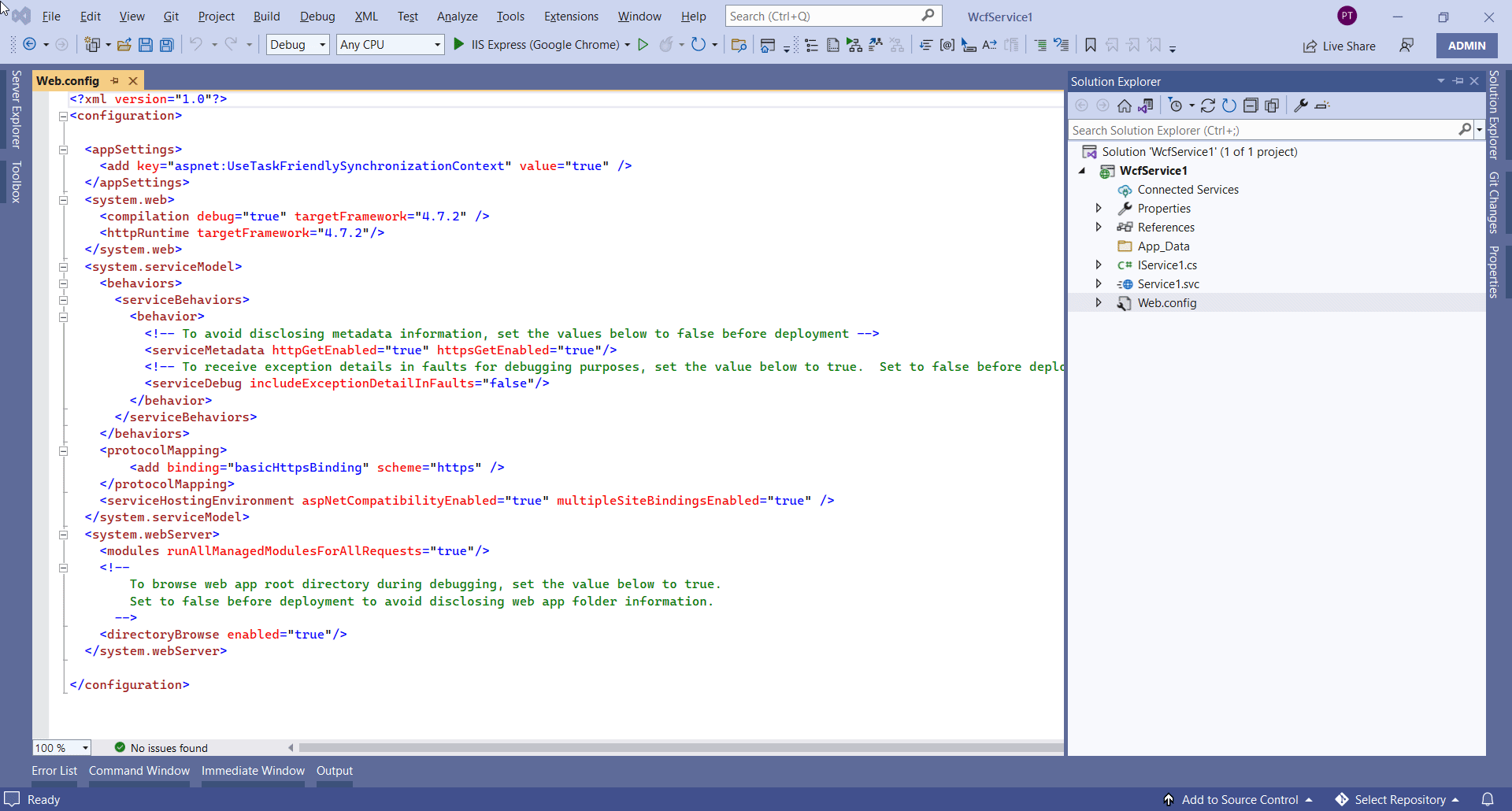The height and width of the screenshot is (811, 1512).
Task: Click the Search Solution Explorer field
Action: [x=1270, y=130]
